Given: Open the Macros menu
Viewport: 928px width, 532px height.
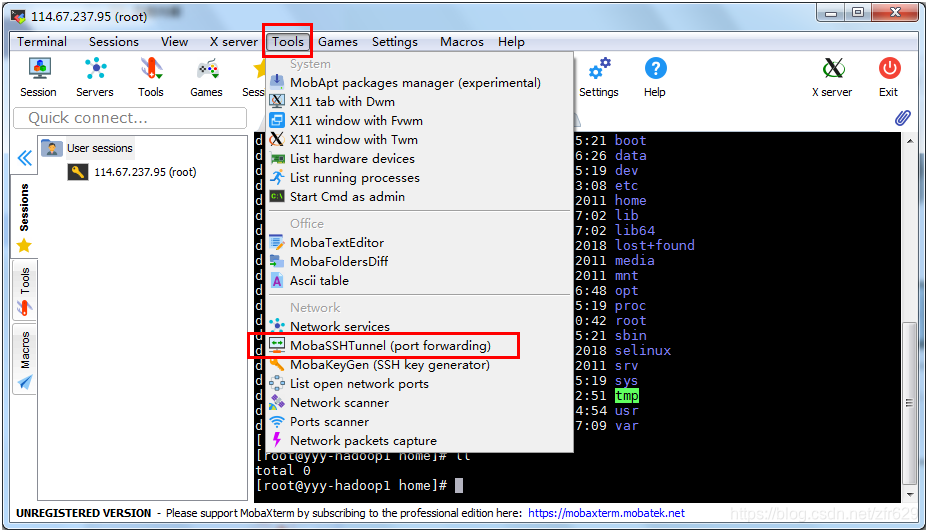Looking at the screenshot, I should [462, 42].
